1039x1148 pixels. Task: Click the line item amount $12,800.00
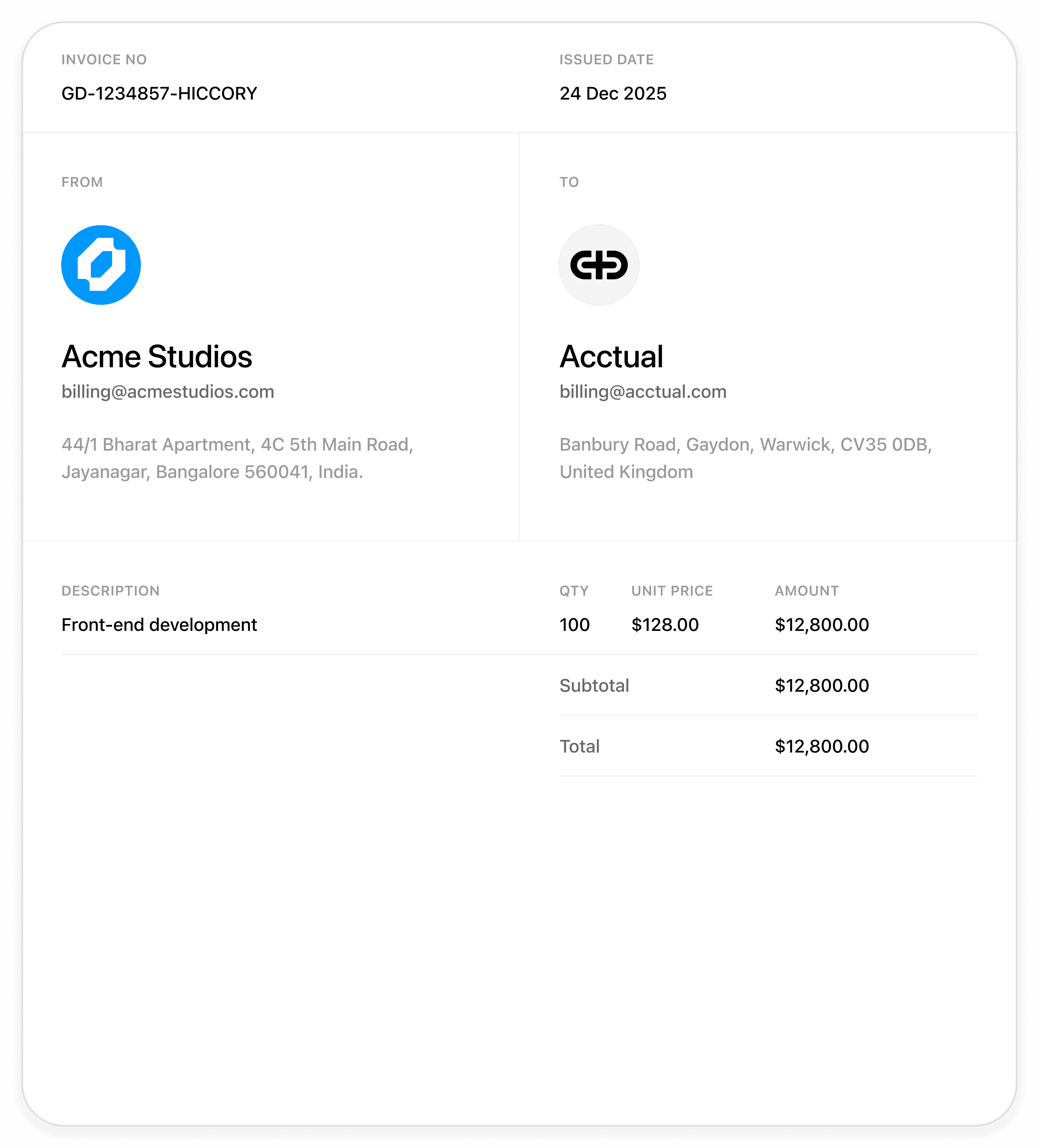click(x=821, y=625)
